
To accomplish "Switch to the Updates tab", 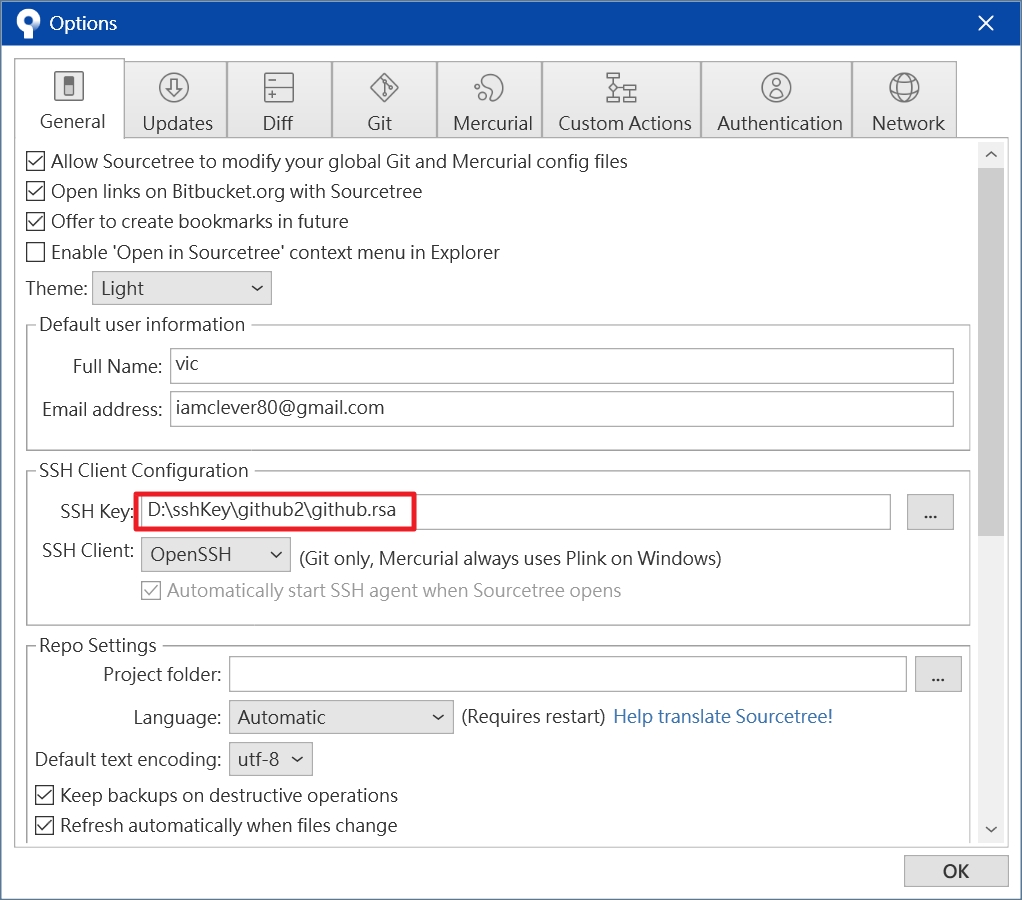I will coord(176,100).
